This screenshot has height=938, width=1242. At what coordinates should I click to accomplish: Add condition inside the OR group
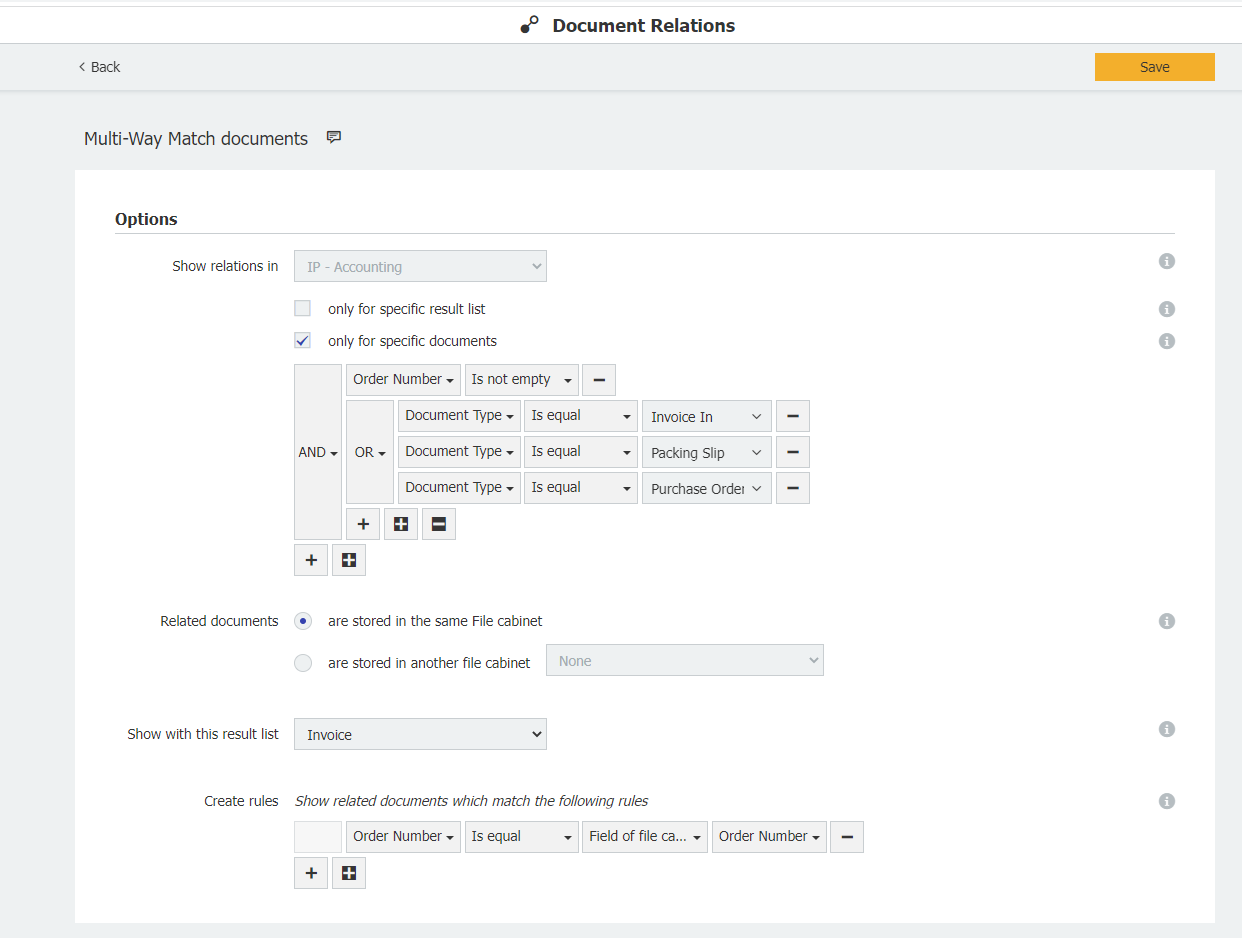click(x=363, y=524)
